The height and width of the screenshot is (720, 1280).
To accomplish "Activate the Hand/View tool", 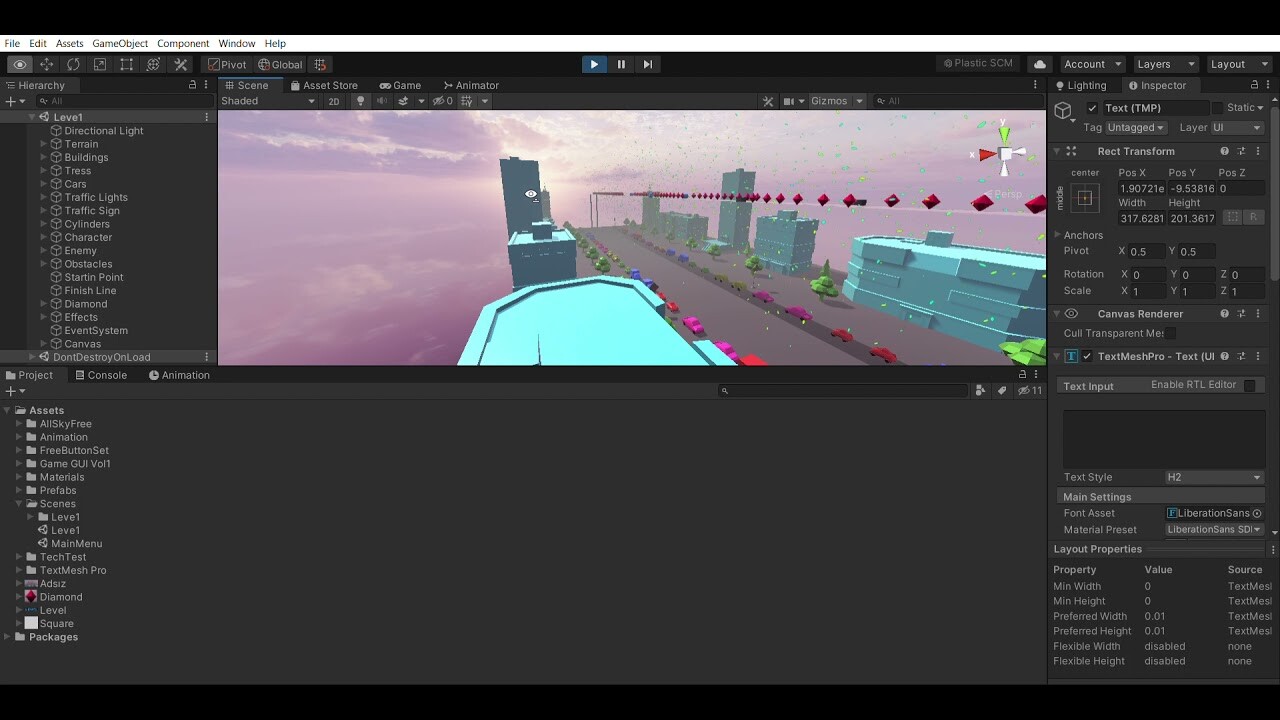I will [x=19, y=64].
